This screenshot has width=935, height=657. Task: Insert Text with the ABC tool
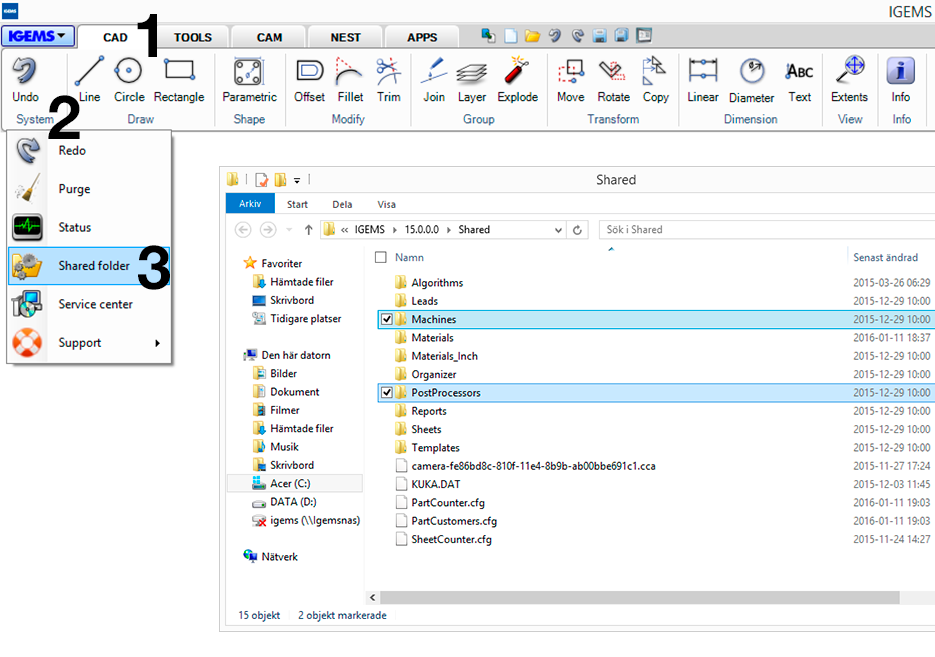coord(800,80)
